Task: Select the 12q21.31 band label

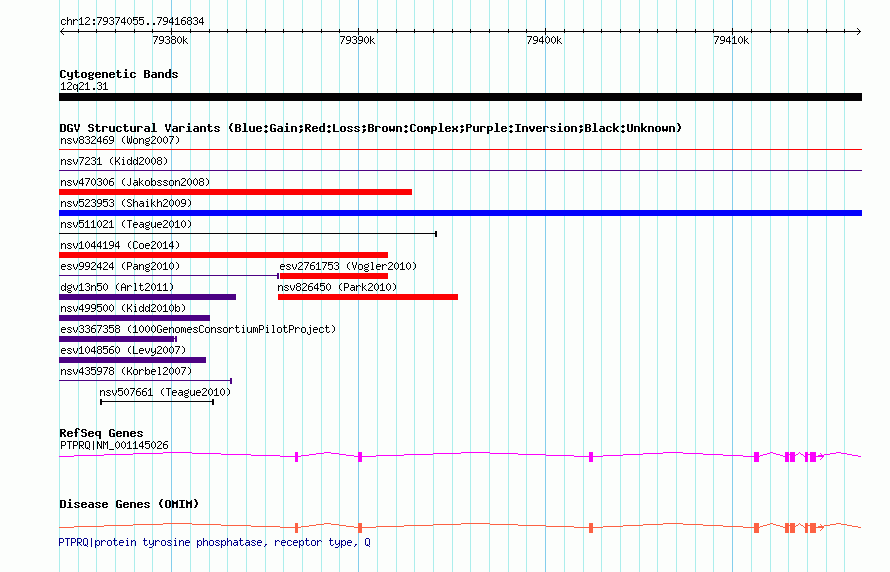Action: tap(84, 86)
